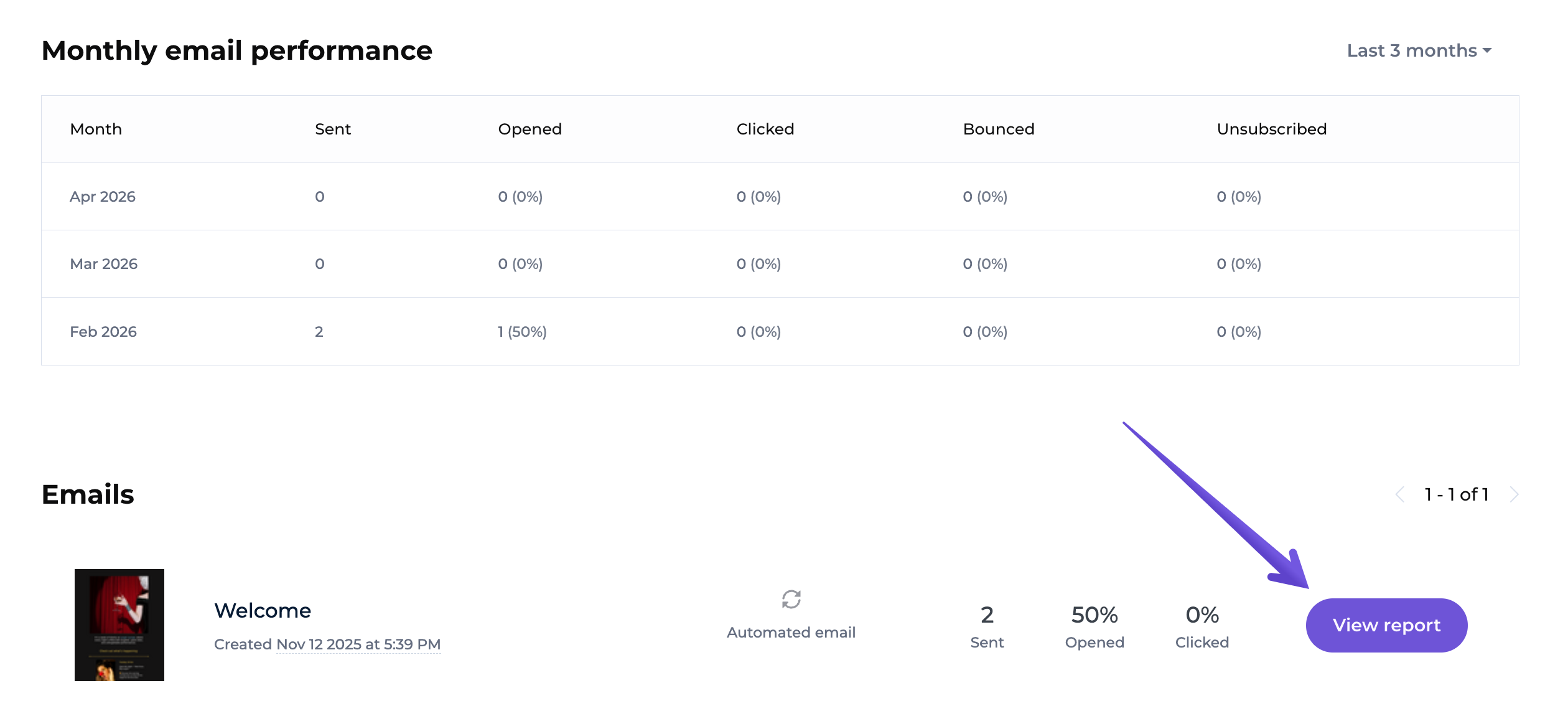Screen dimensions: 1568x721
Task: Click the Clicked column header
Action: coord(765,129)
